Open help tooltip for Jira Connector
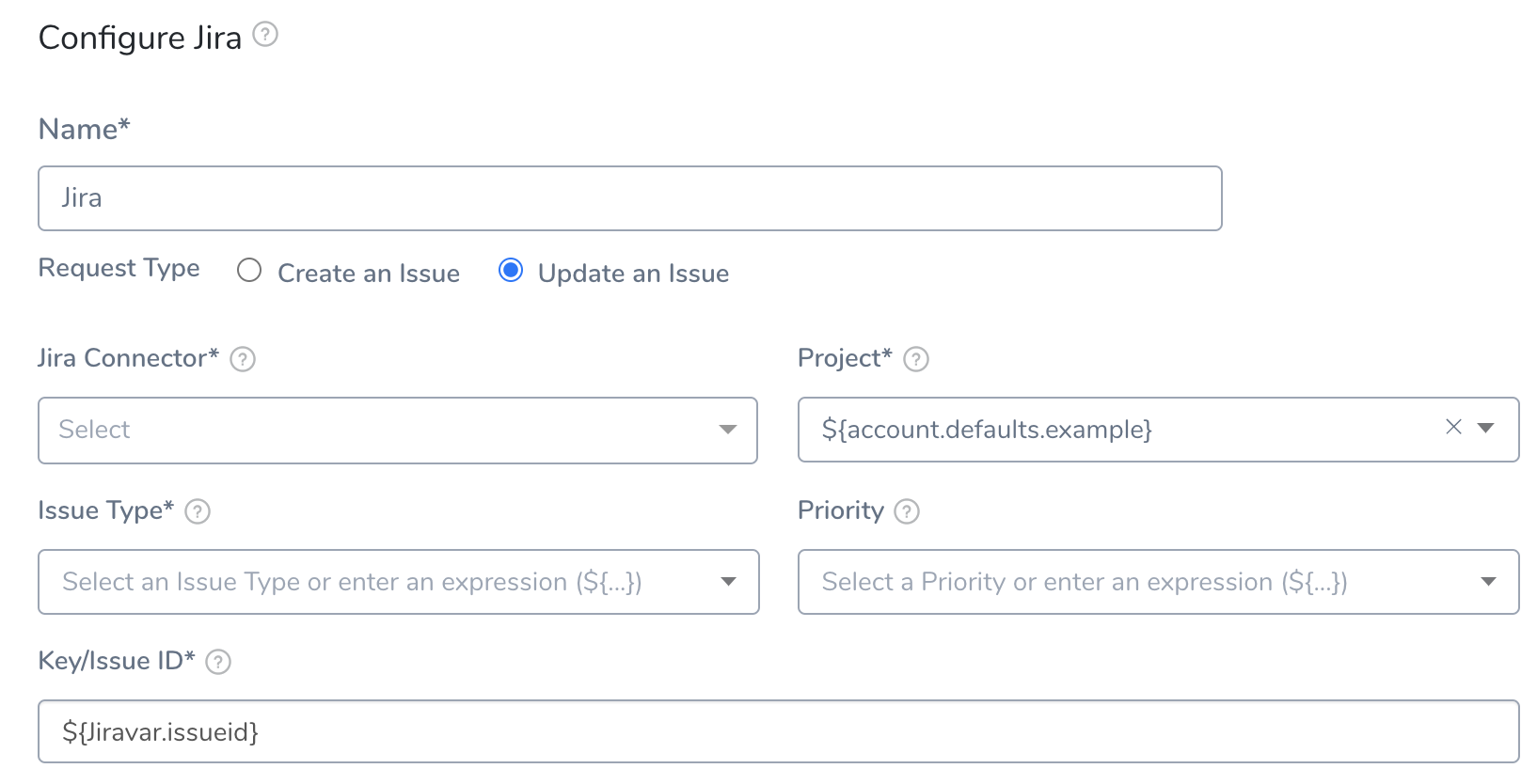The image size is (1537, 784). click(243, 359)
